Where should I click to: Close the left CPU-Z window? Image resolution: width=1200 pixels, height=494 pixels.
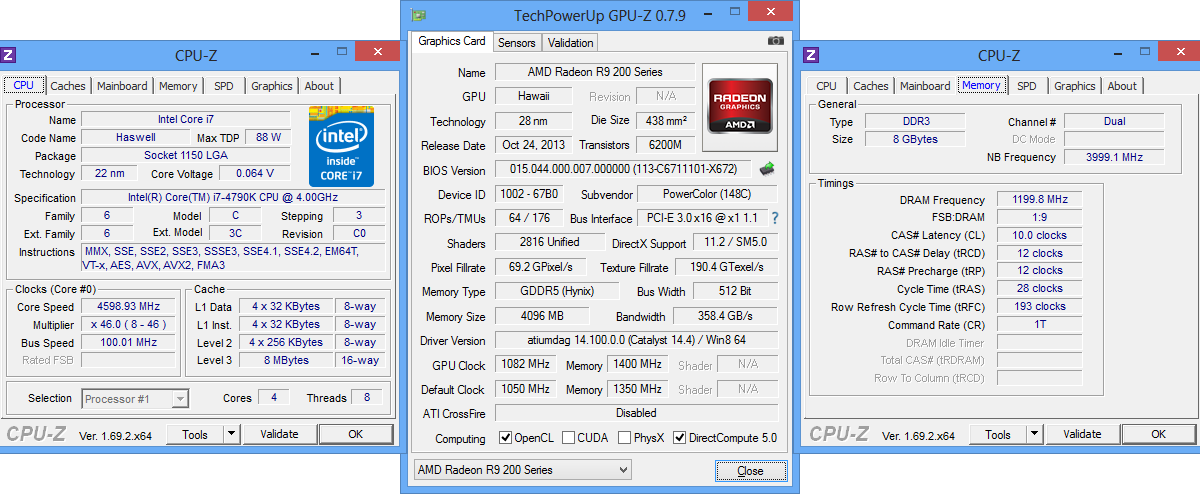point(377,50)
